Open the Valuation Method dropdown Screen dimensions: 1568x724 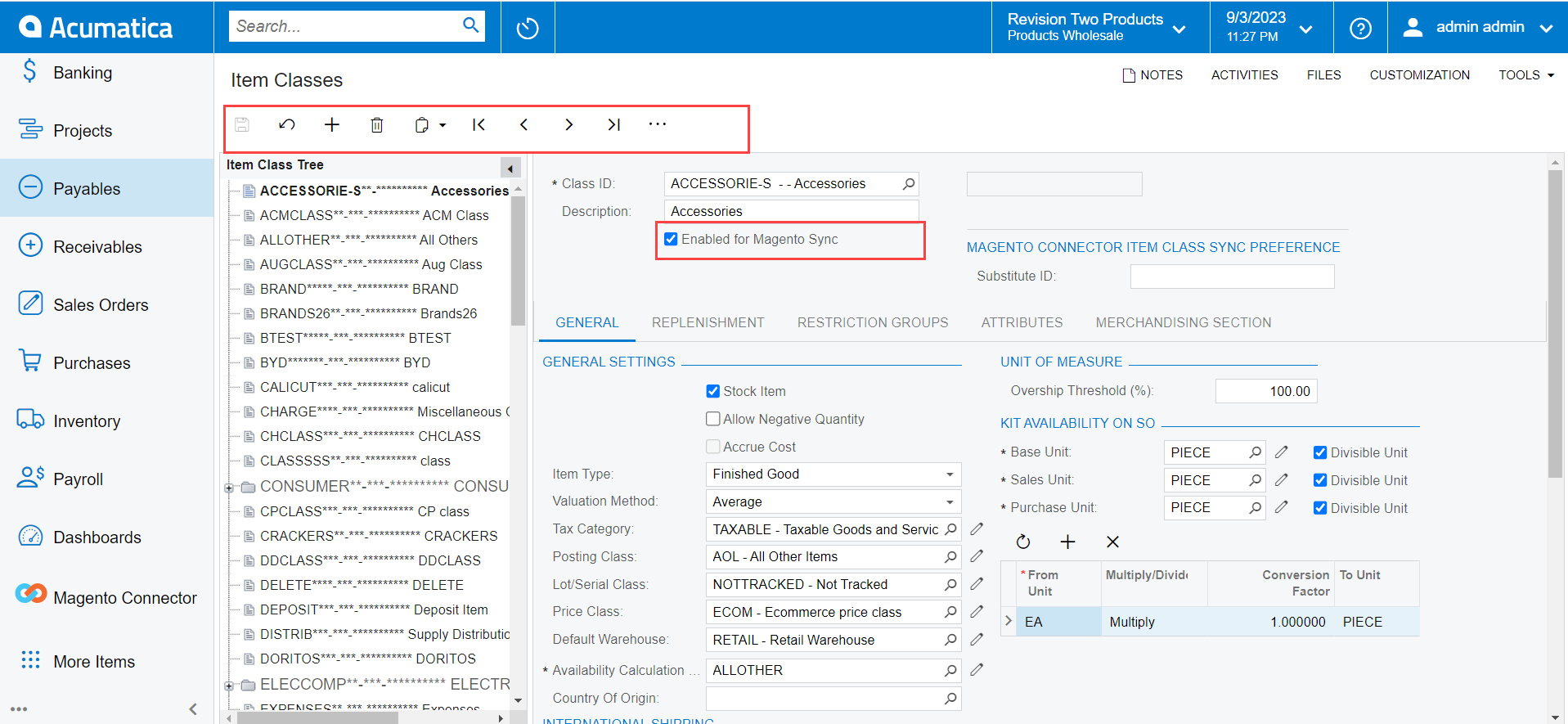(950, 501)
